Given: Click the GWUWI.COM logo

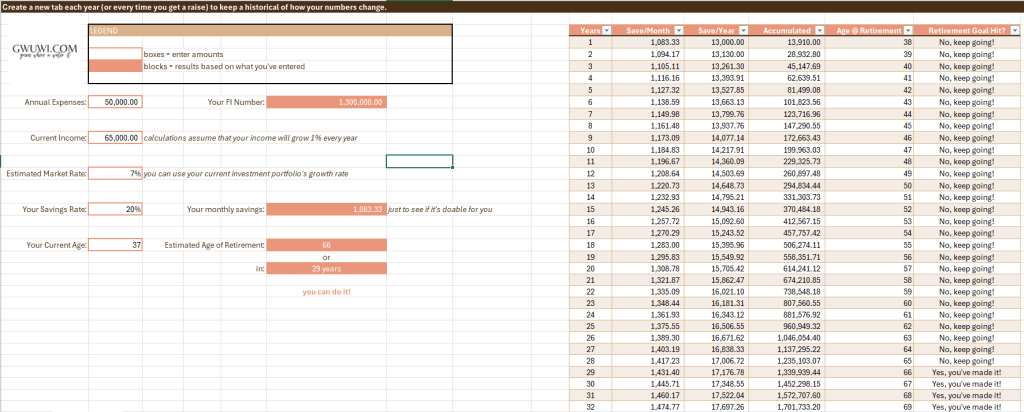Looking at the screenshot, I should pos(41,51).
